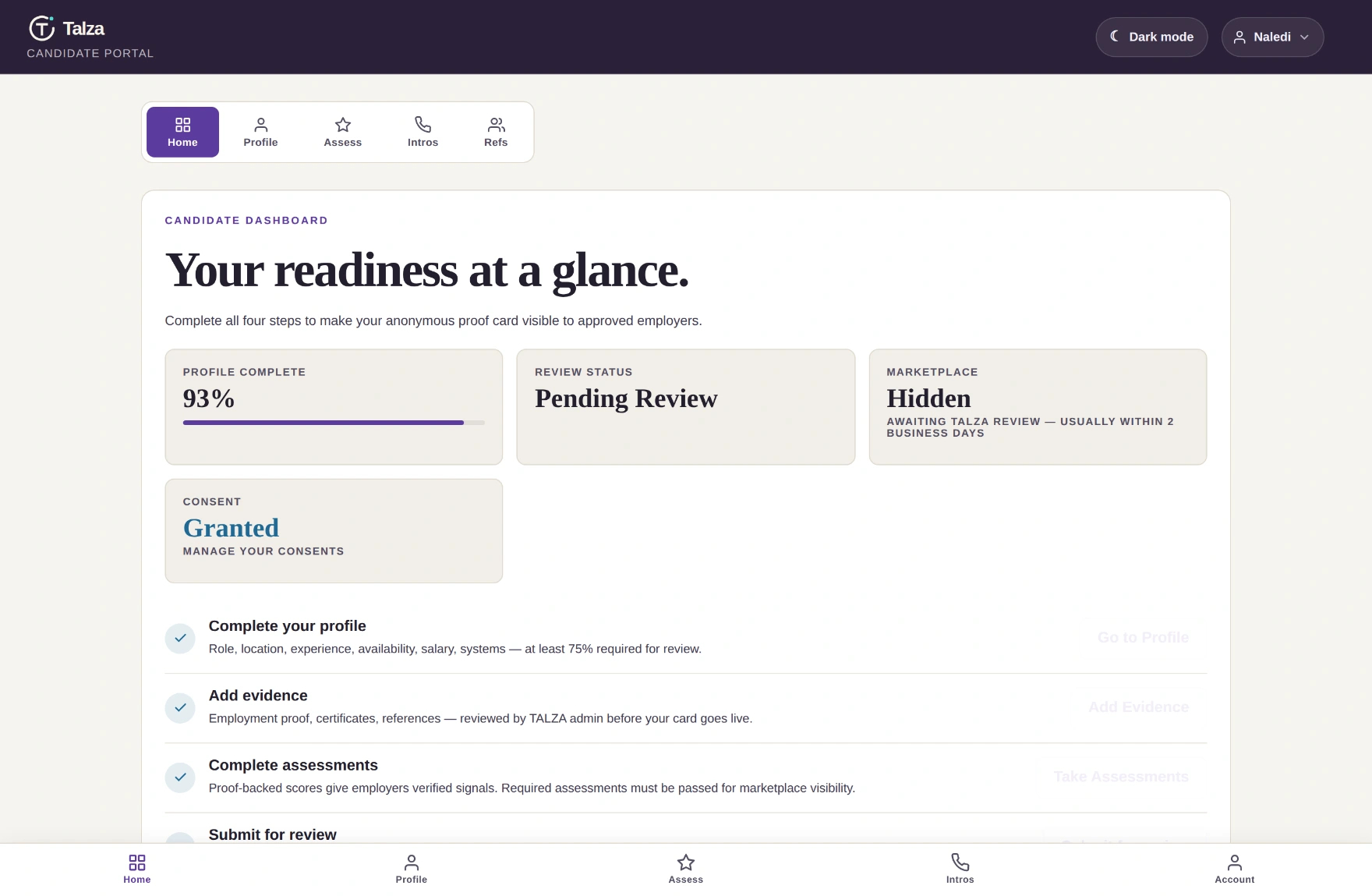Open the Profile Complete card
Viewport: 1372px width, 896px height.
(334, 407)
